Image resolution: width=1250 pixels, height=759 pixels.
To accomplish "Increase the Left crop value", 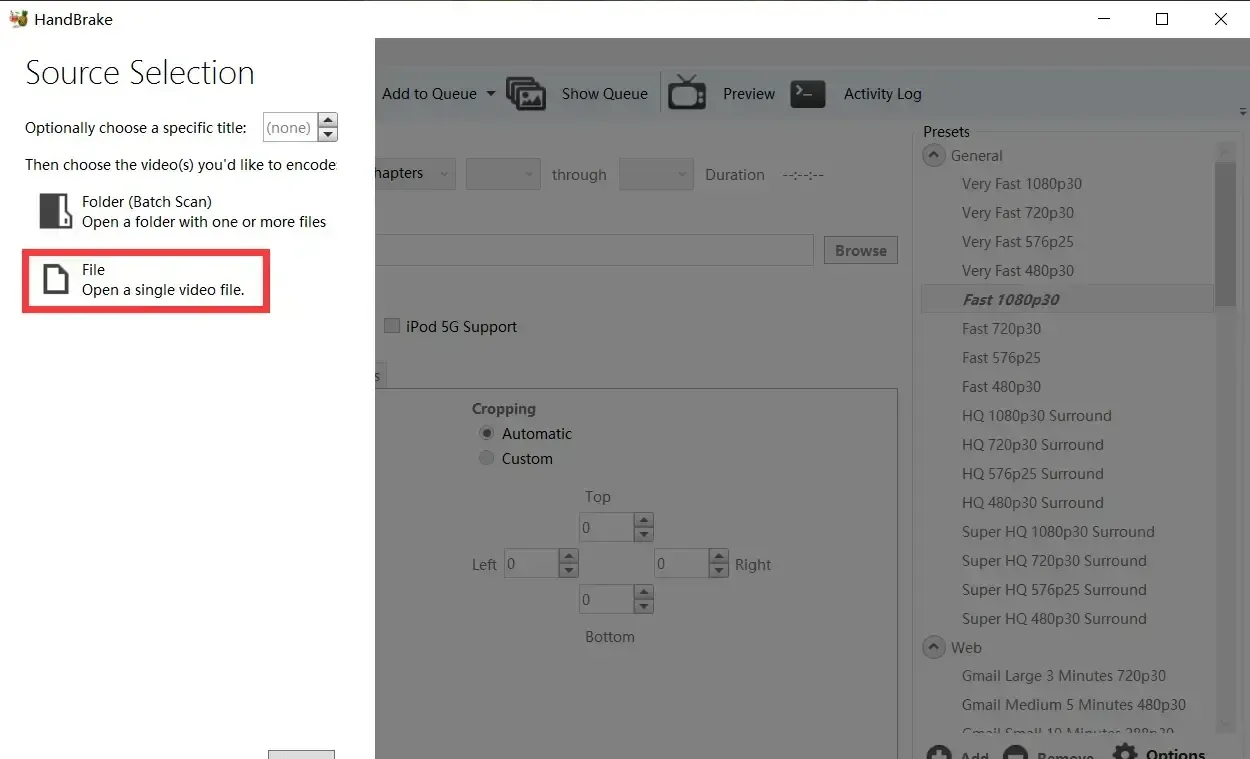I will [x=569, y=556].
